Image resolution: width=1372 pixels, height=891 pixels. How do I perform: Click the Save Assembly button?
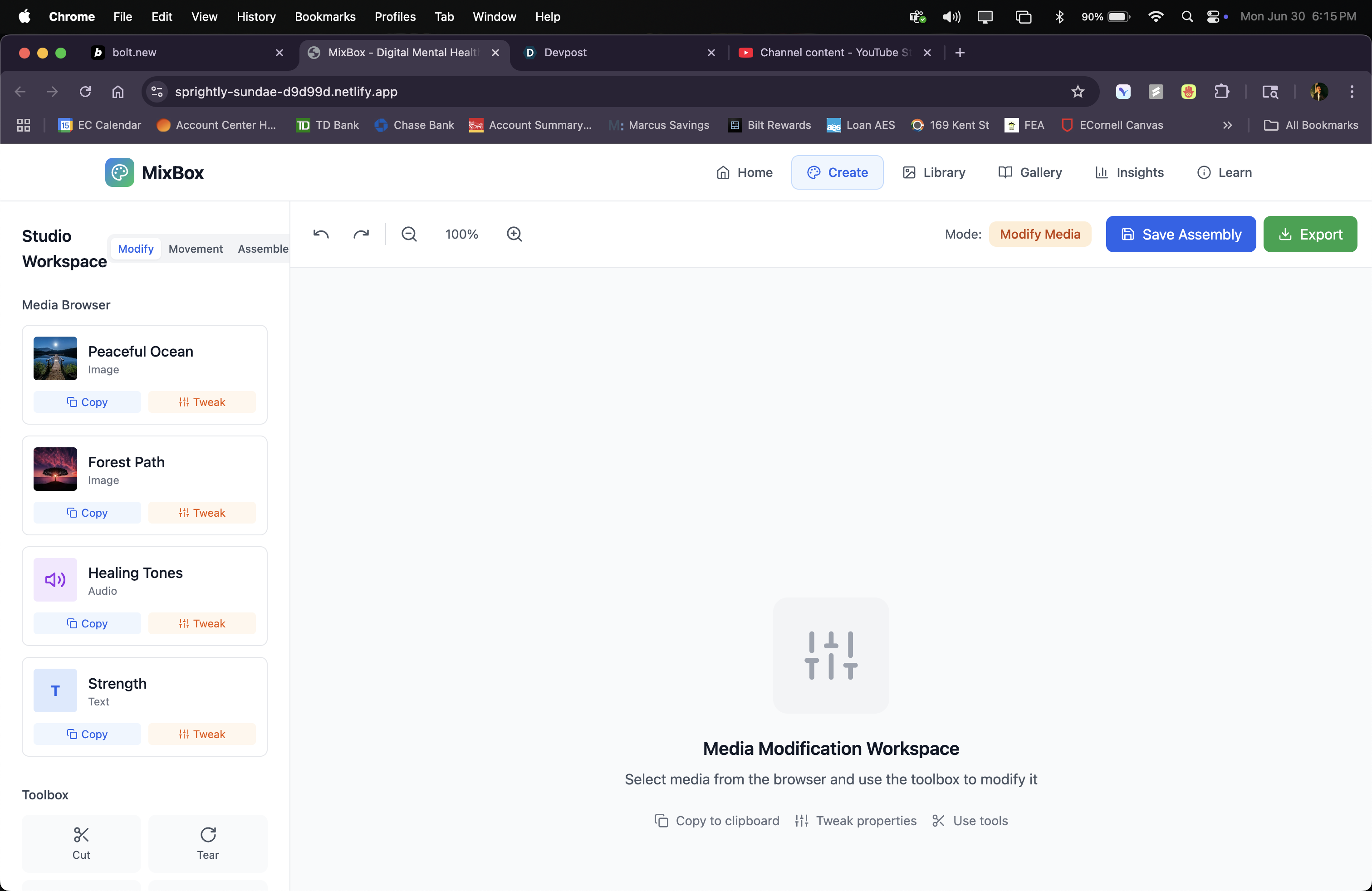pyautogui.click(x=1181, y=234)
